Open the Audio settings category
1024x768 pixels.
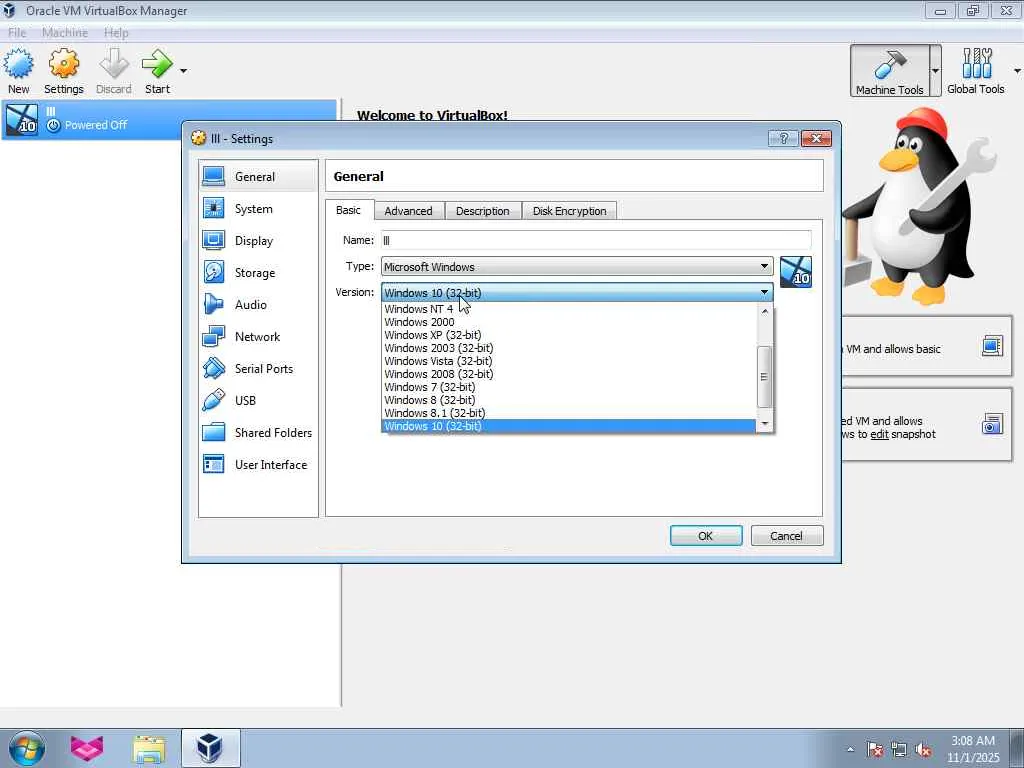click(258, 305)
